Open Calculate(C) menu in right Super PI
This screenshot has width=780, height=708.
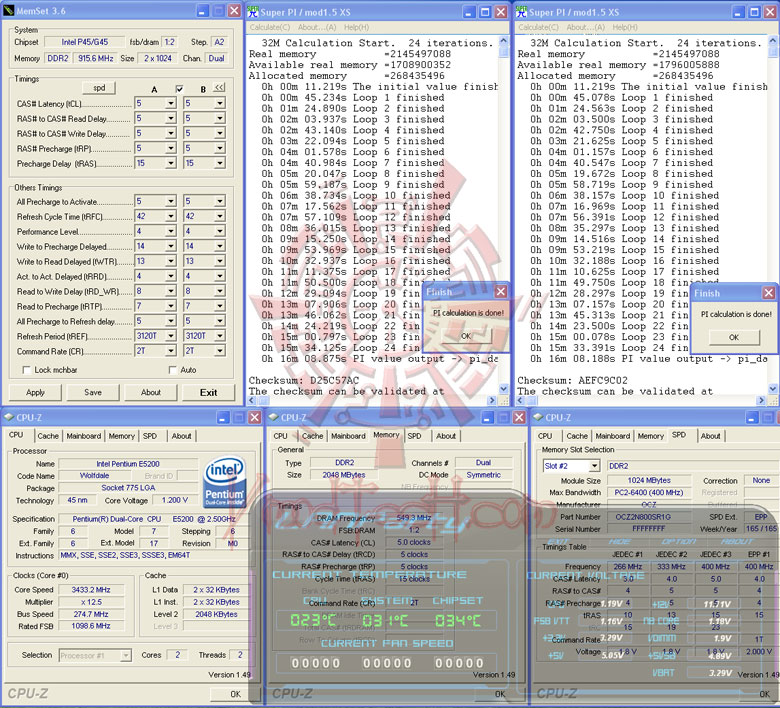pos(538,27)
